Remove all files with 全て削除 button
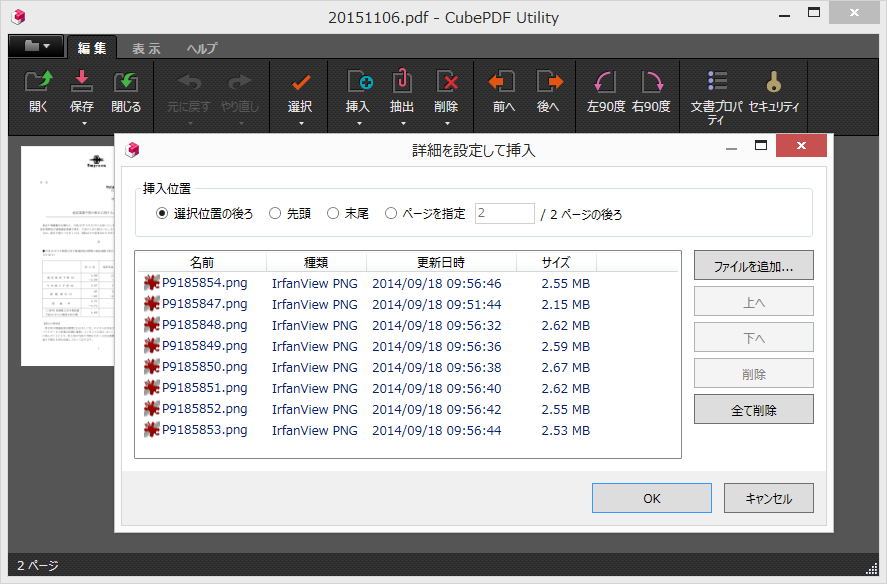The image size is (887, 584). point(753,409)
